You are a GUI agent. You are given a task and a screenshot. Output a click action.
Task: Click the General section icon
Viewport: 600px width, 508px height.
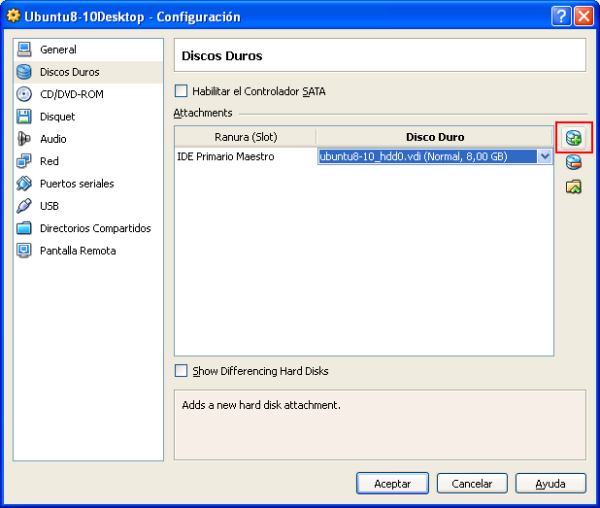tap(25, 49)
